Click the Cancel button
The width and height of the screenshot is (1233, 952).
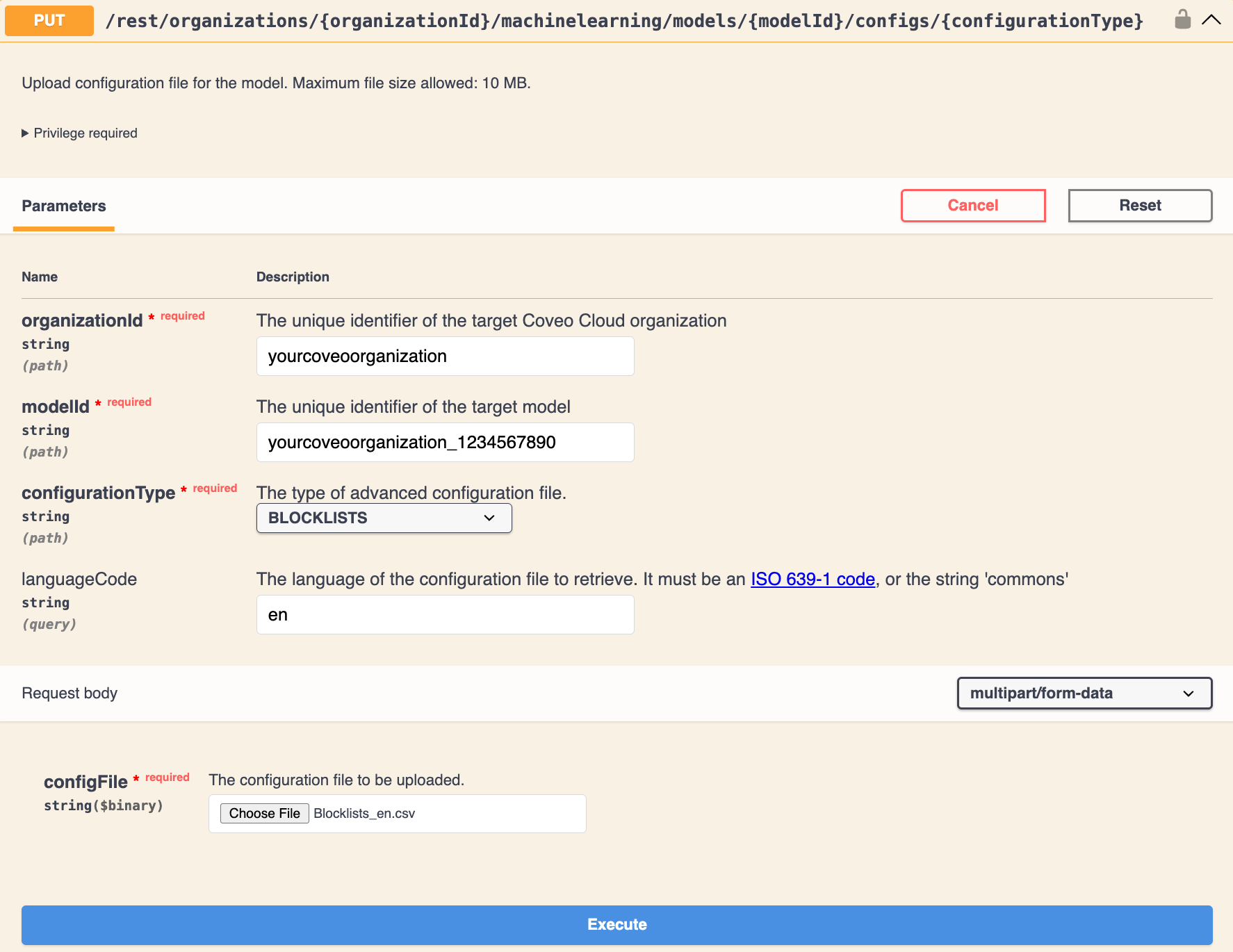click(973, 206)
